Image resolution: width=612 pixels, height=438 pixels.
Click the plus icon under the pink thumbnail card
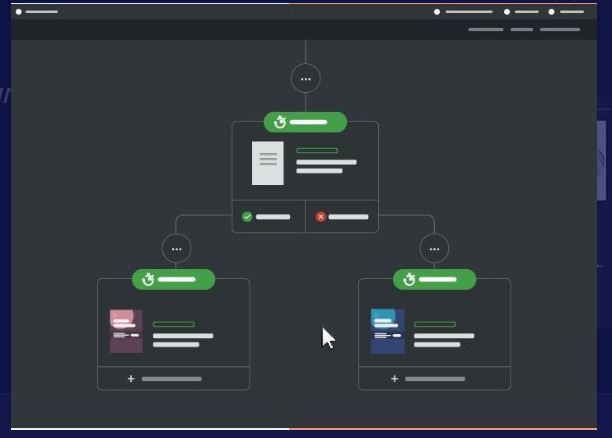131,379
